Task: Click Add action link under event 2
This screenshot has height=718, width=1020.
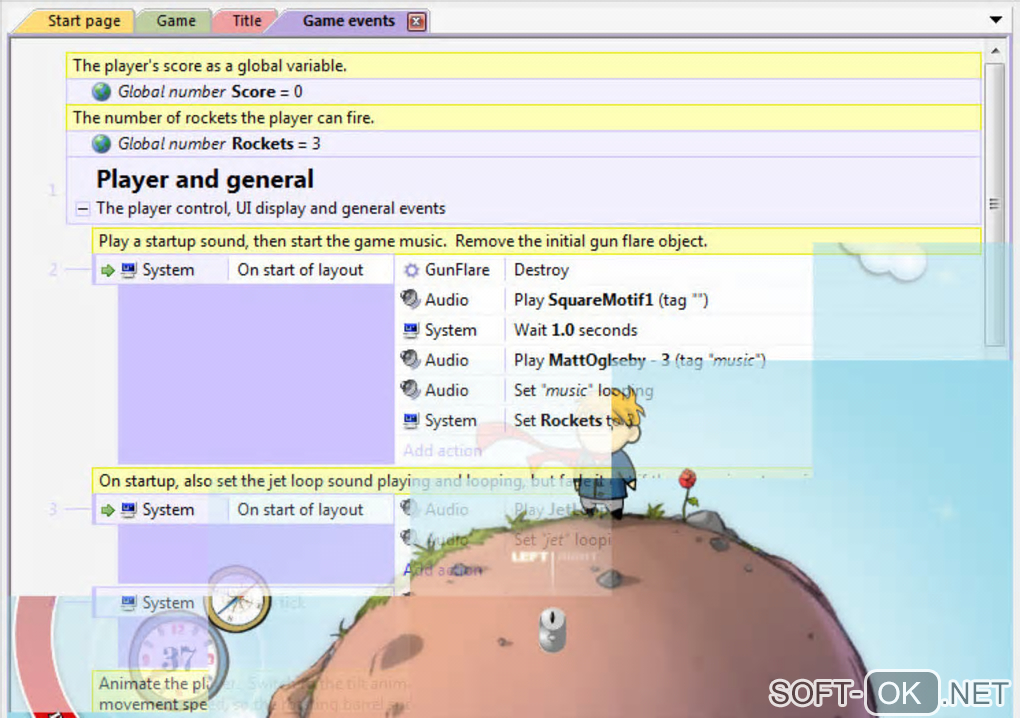Action: click(x=442, y=451)
